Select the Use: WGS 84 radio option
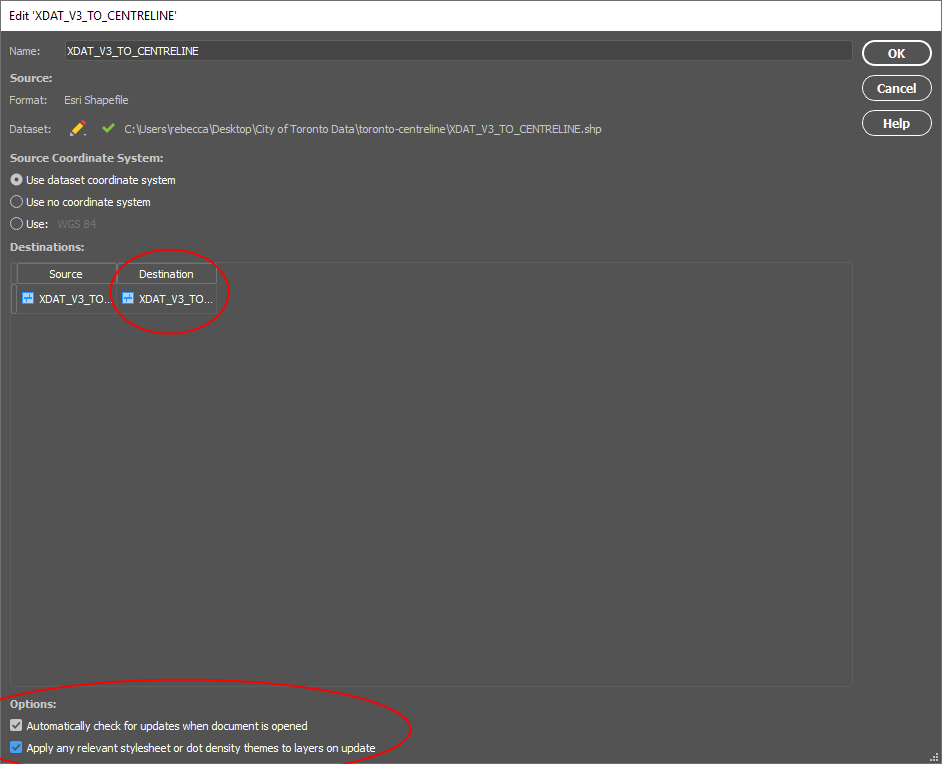Viewport: 942px width, 764px height. [16, 224]
